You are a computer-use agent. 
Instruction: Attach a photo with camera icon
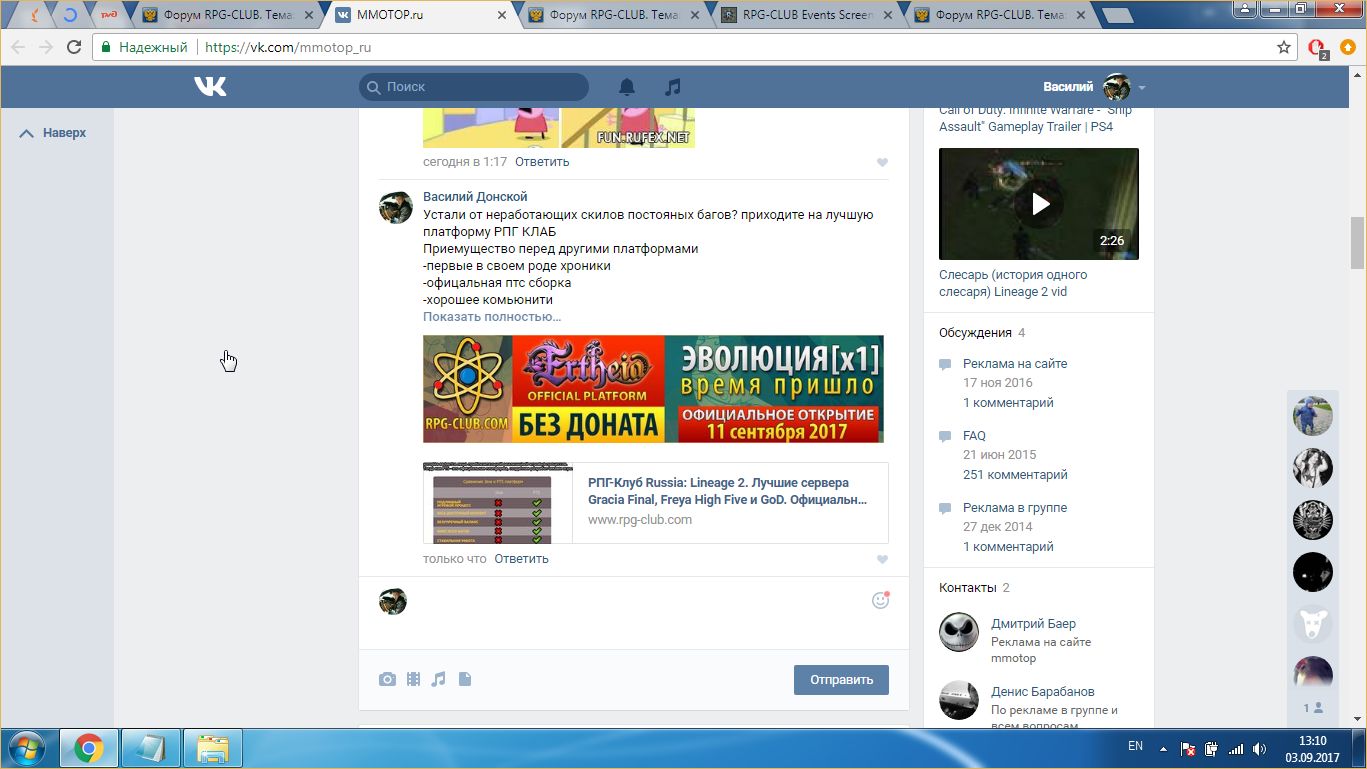point(387,679)
